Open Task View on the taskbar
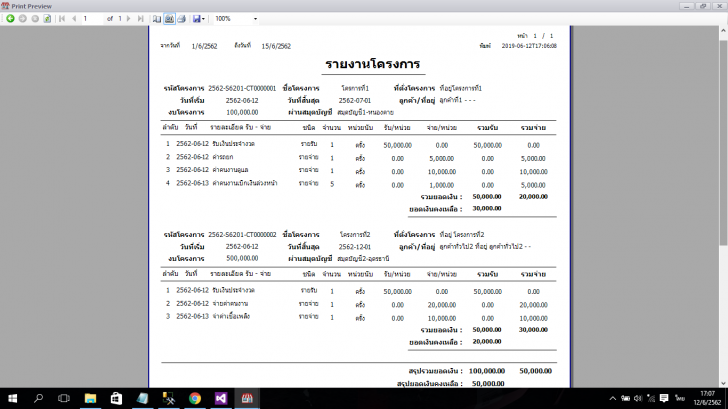This screenshot has height=409, width=728. point(64,398)
